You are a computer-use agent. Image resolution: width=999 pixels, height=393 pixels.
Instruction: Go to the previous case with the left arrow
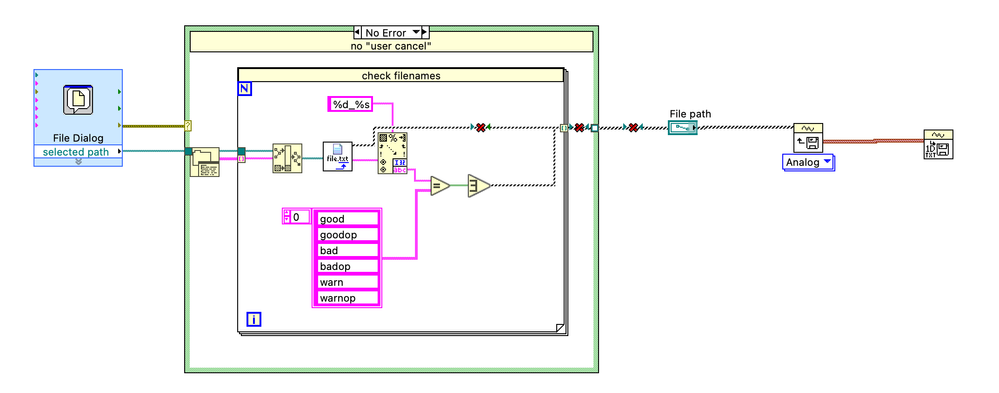[x=357, y=32]
